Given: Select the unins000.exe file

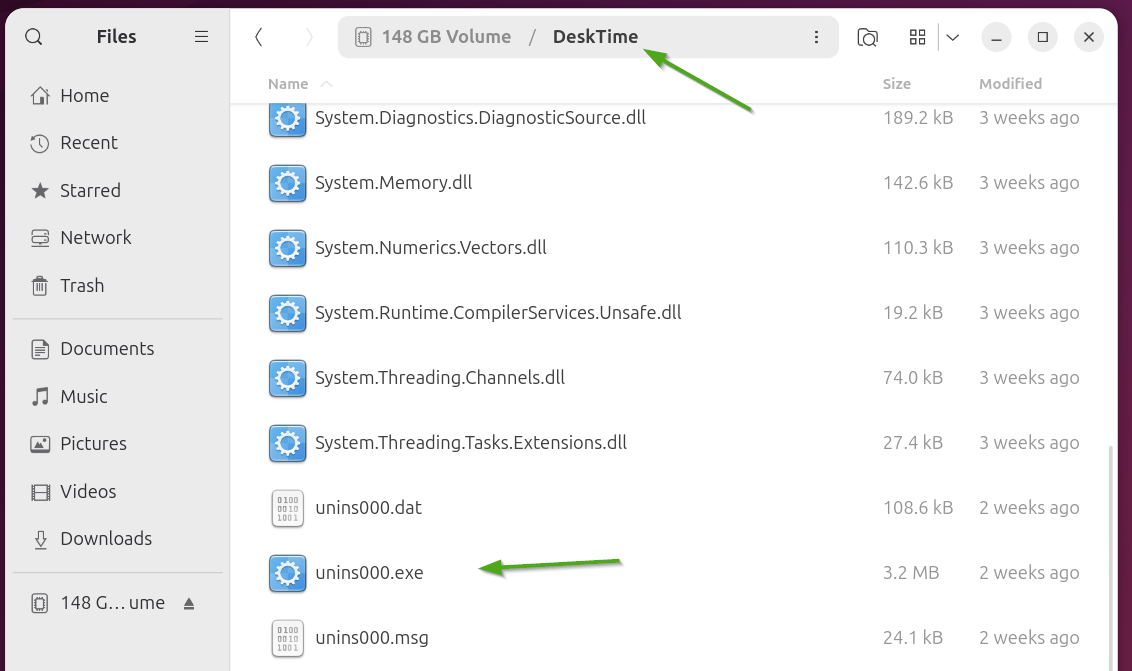Looking at the screenshot, I should [369, 573].
